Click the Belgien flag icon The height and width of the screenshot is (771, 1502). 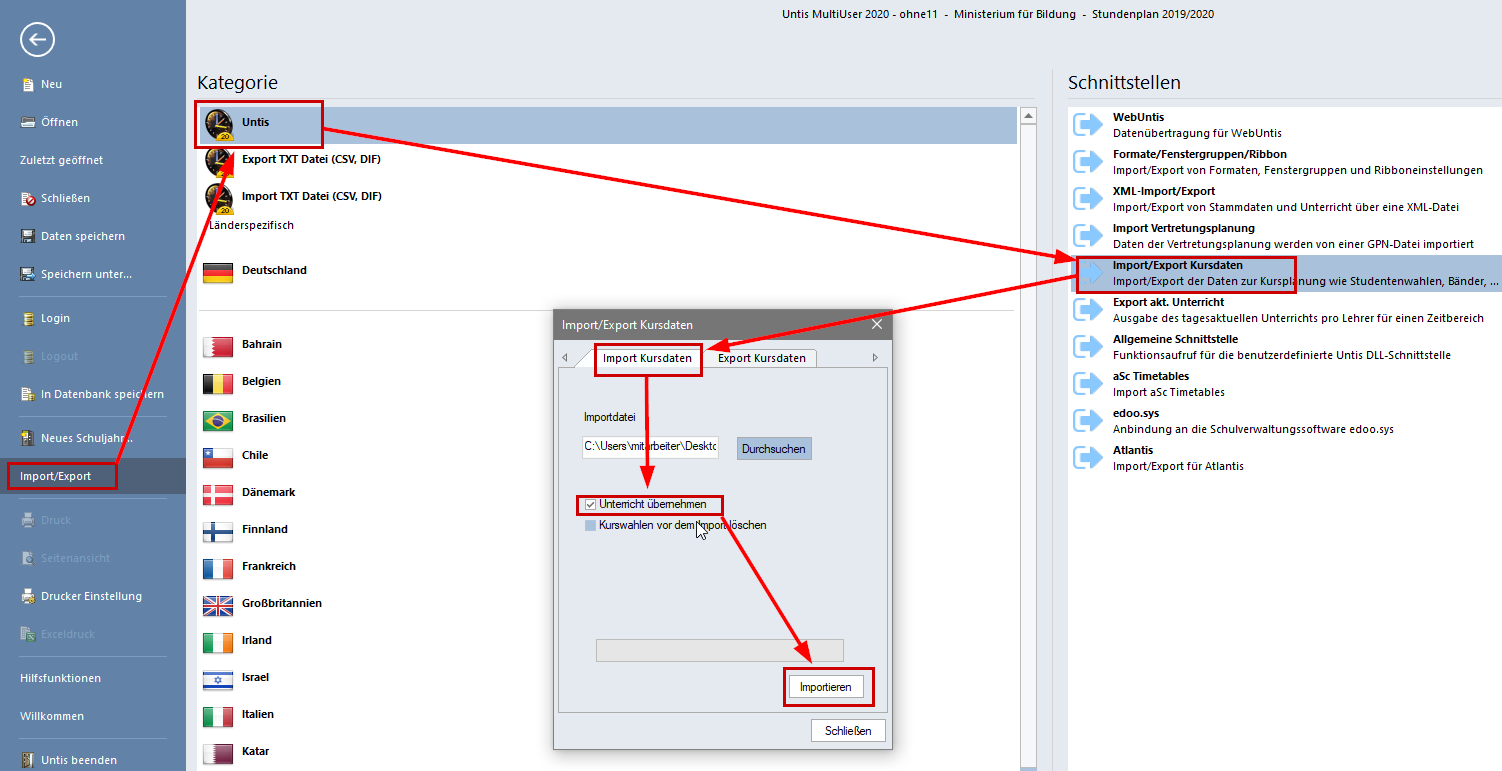coord(218,383)
